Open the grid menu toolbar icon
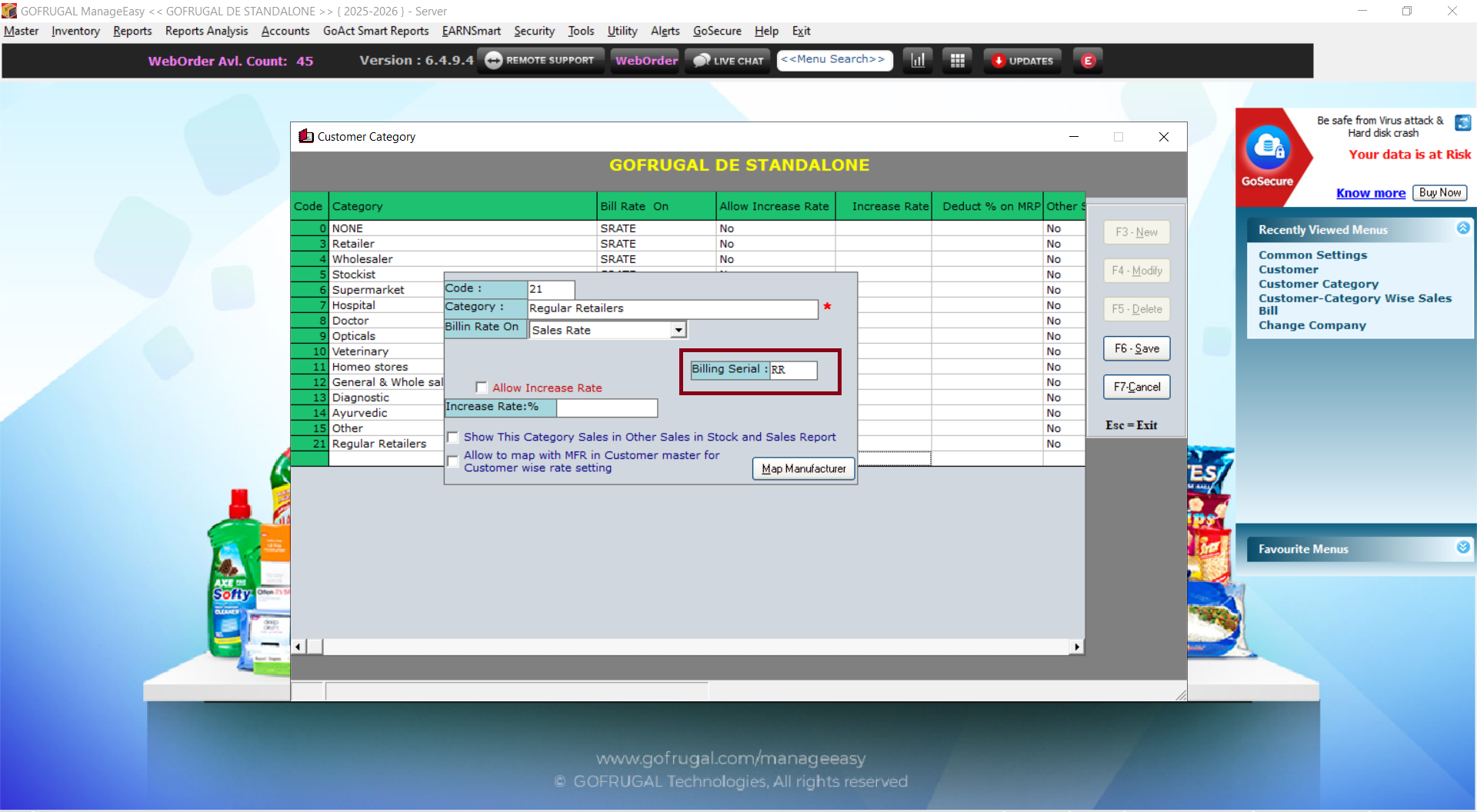This screenshot has width=1477, height=812. pyautogui.click(x=958, y=61)
